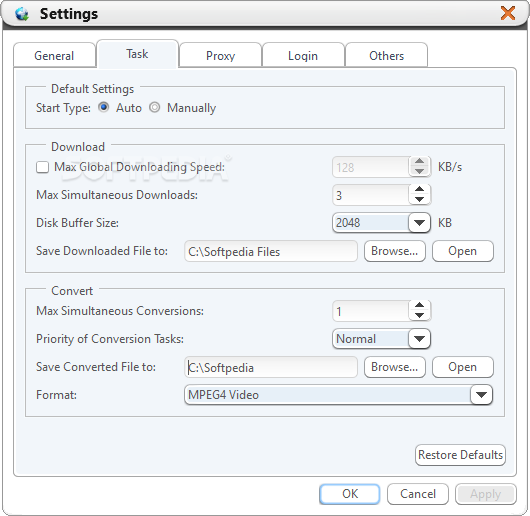The width and height of the screenshot is (530, 516).
Task: Decrease Max Simultaneous Downloads with down arrow
Action: (x=419, y=200)
